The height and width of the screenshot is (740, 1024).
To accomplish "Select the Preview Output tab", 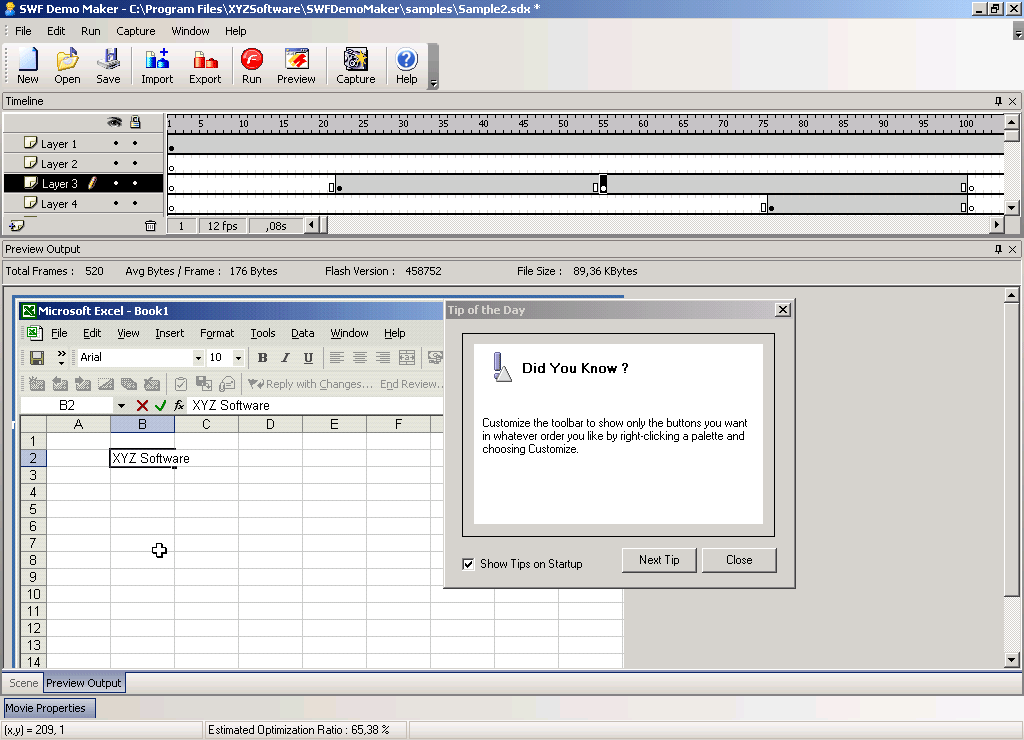I will pos(84,683).
